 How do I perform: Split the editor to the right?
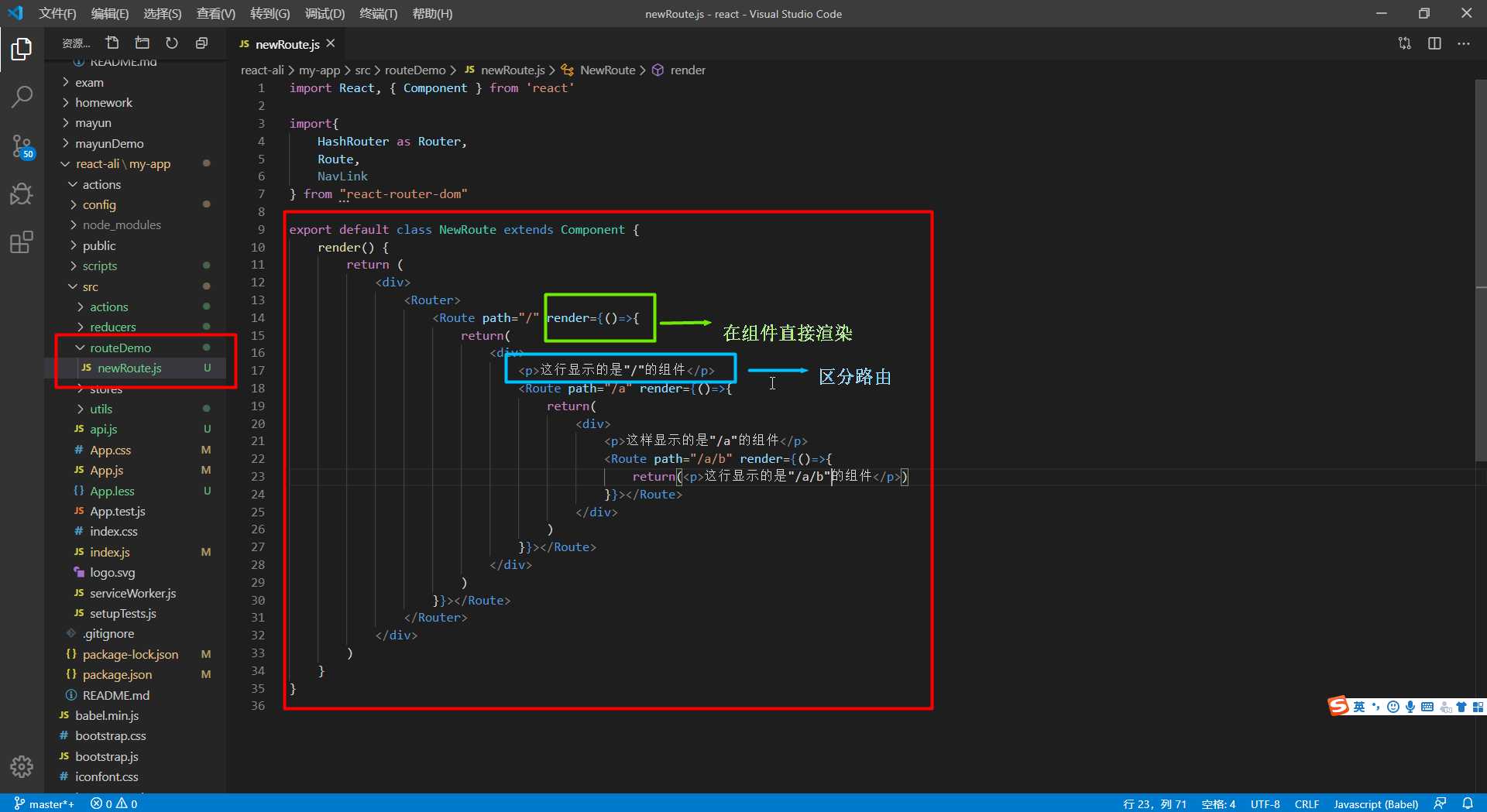(x=1434, y=43)
